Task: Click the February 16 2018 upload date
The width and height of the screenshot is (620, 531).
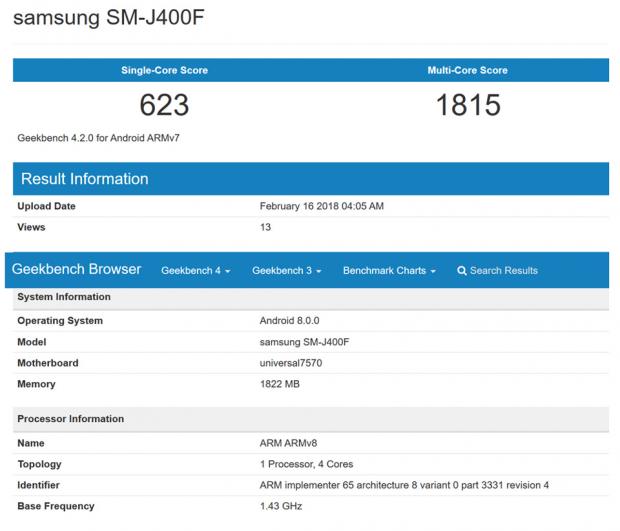Action: [321, 206]
